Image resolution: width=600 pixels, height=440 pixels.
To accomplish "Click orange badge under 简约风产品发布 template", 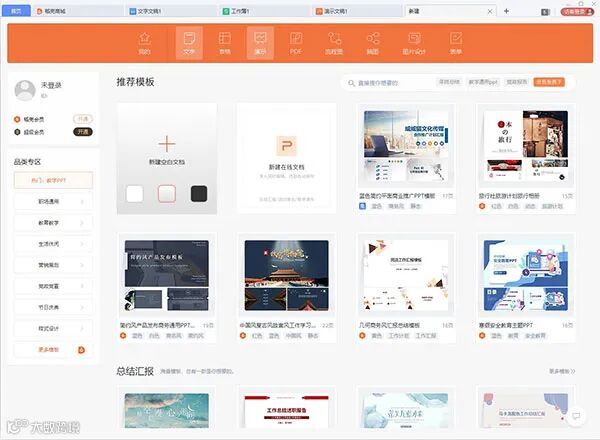I will coord(123,336).
